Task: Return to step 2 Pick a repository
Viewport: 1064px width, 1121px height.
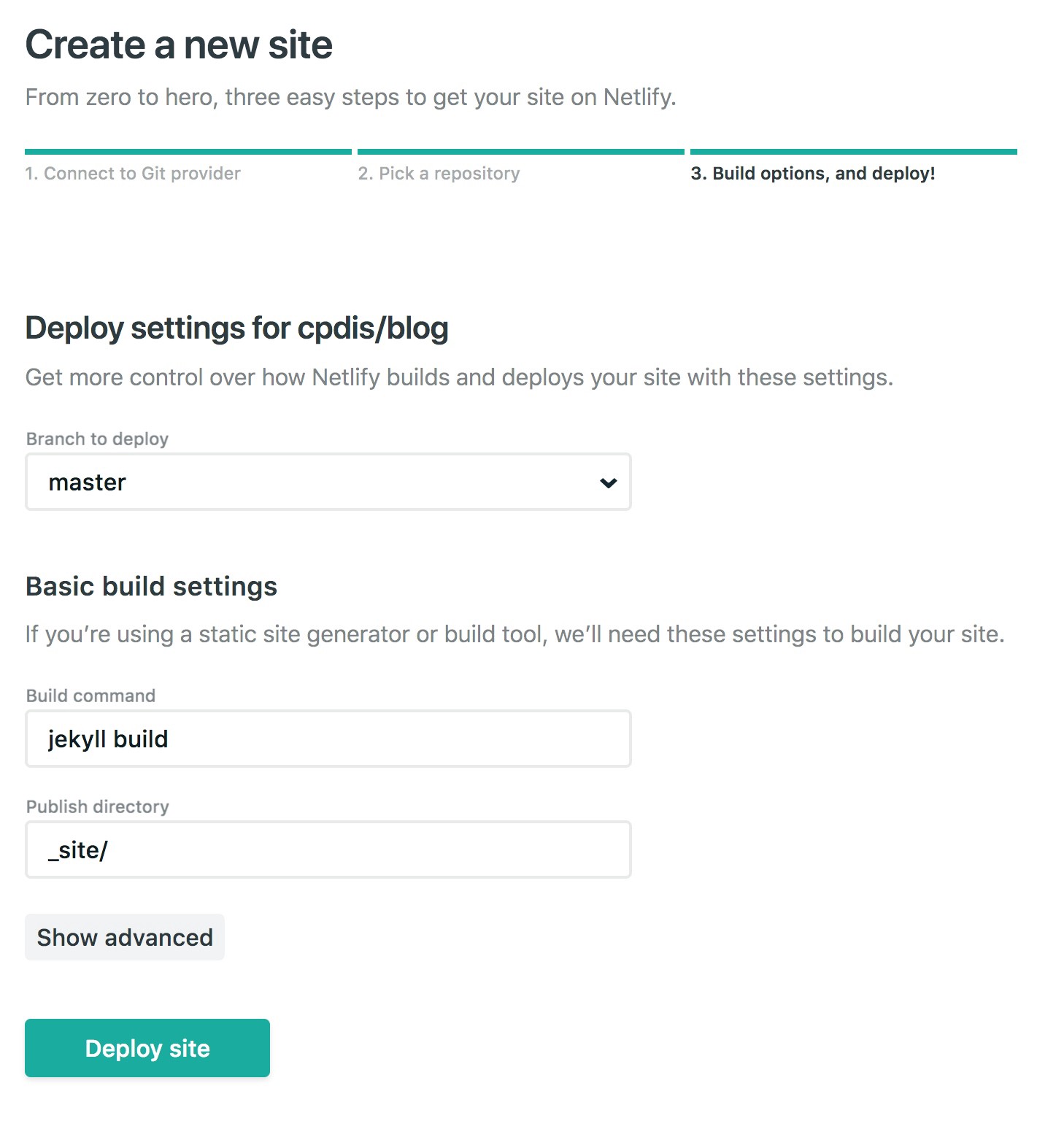Action: (439, 174)
